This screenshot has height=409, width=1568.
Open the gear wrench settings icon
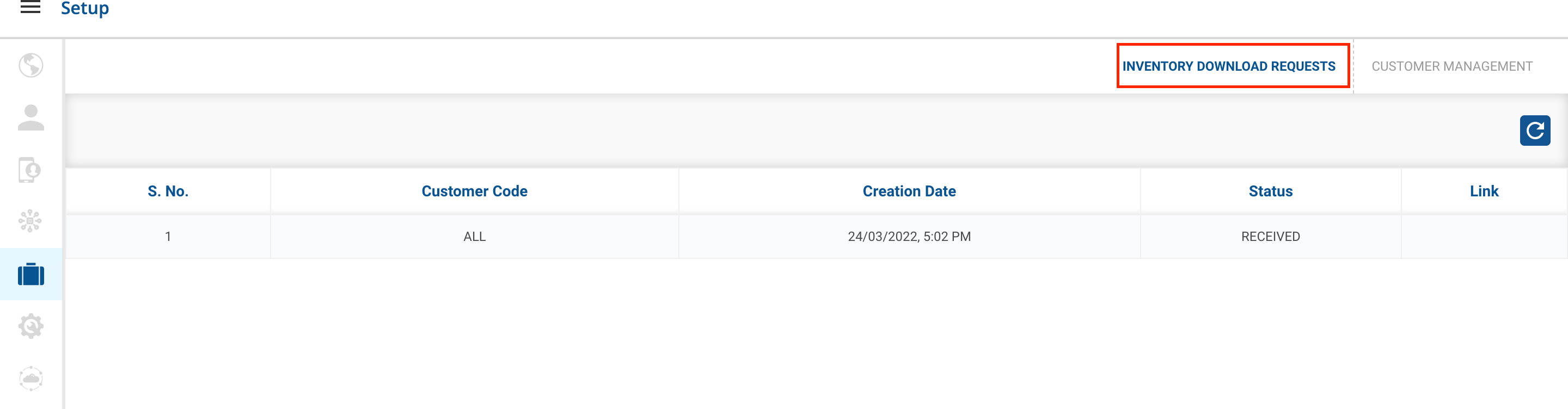point(30,326)
